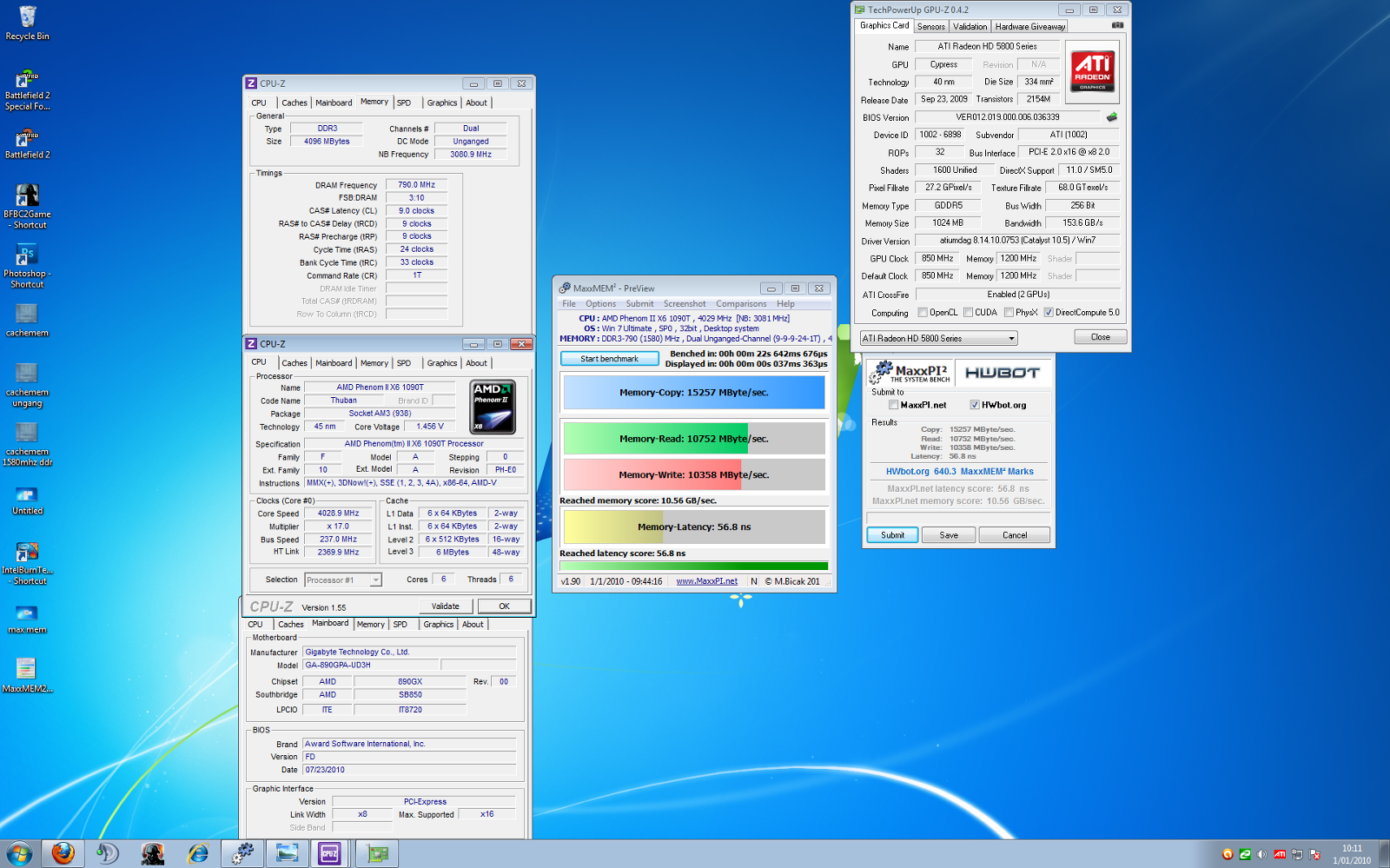
Task: Click the HWBOT logo in the submit dialog
Action: [x=1002, y=373]
